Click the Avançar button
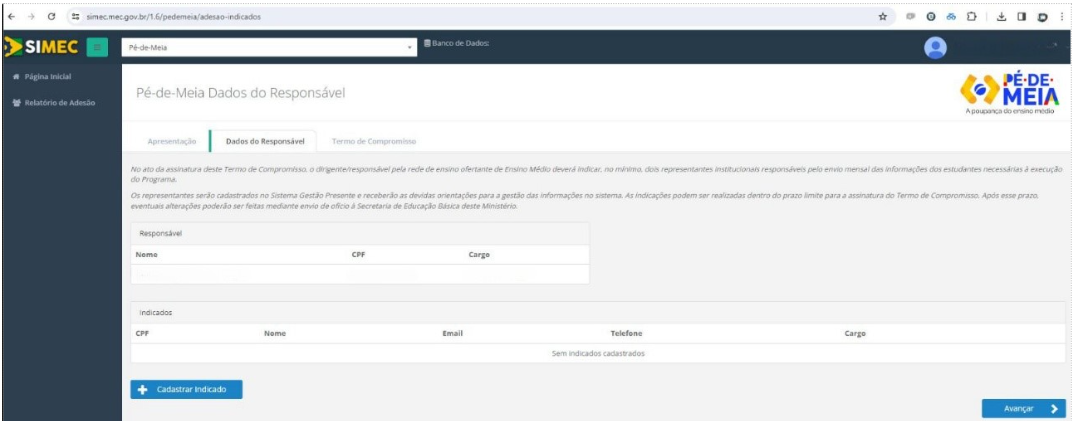 pyautogui.click(x=1023, y=408)
